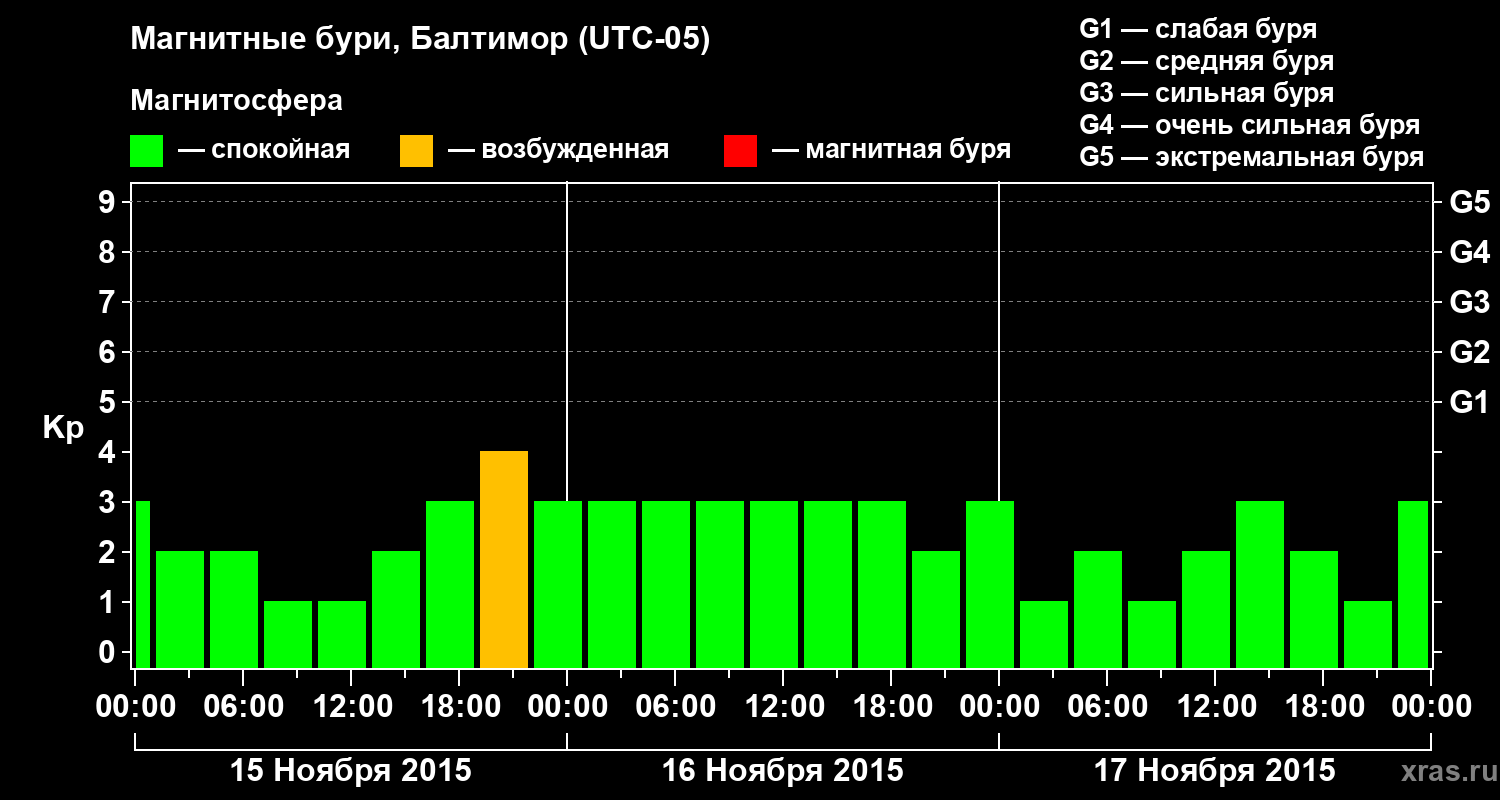Click the "18:00" time label above 15 Ноября
This screenshot has width=1500, height=800.
(459, 707)
